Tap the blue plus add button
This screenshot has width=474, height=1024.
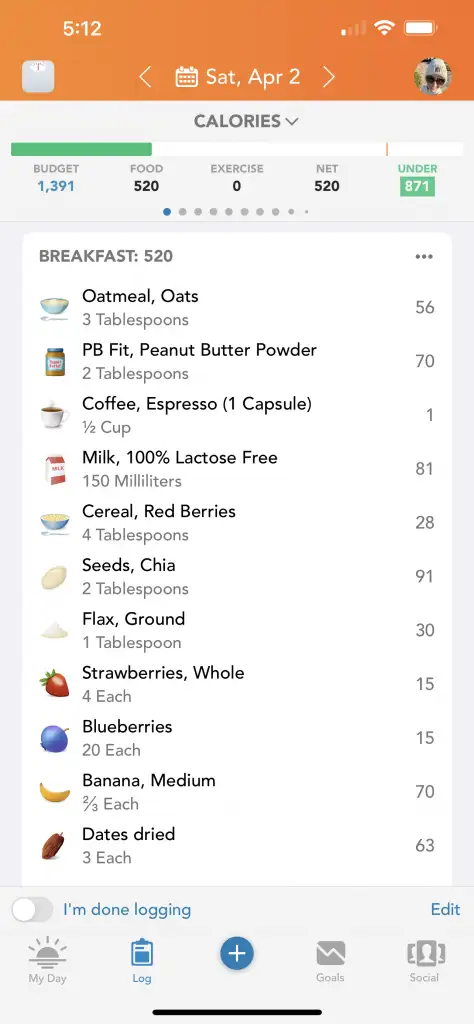coord(236,954)
